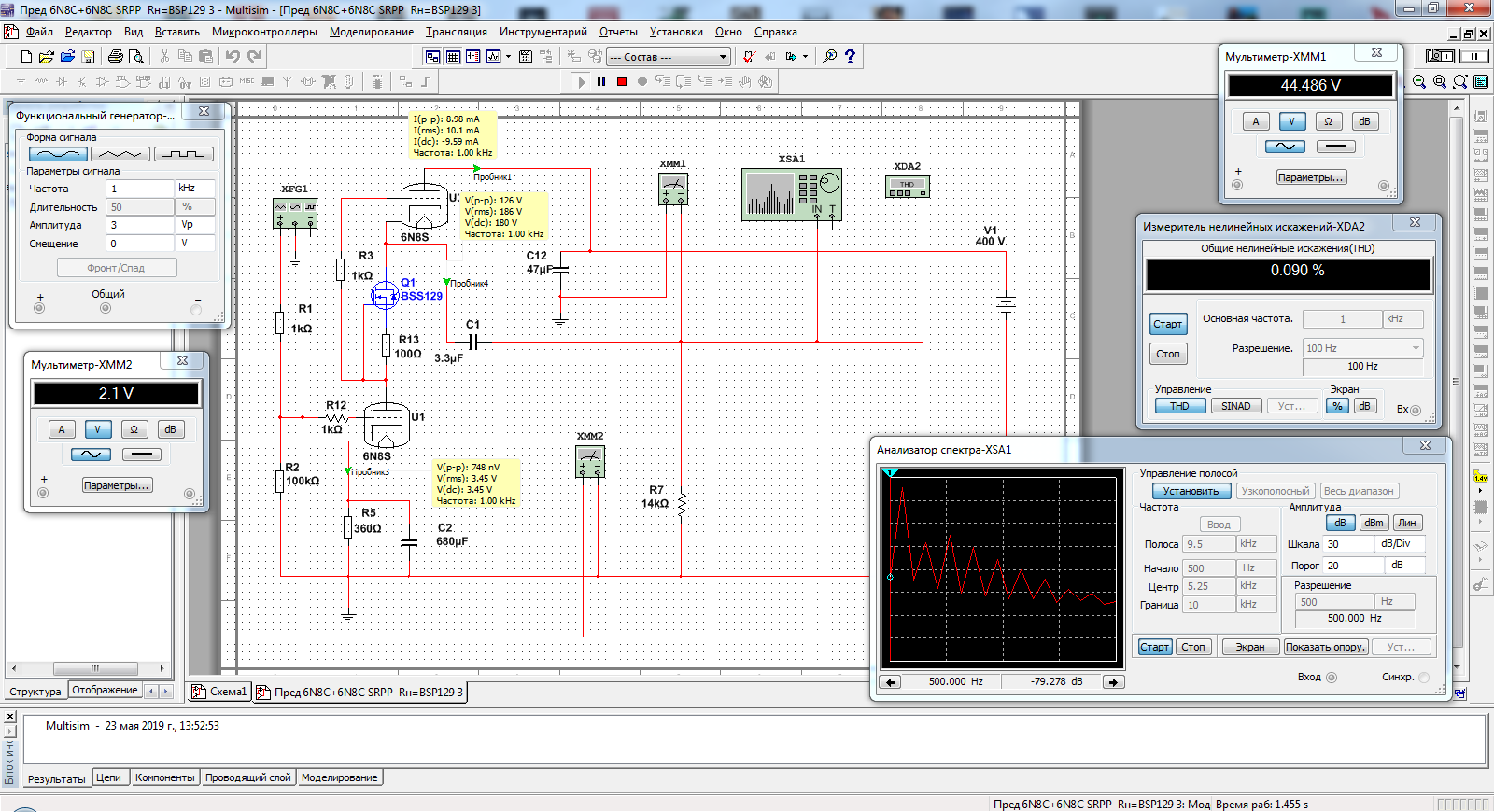Viewport: 1494px width, 812px height.
Task: Open Help with the question mark icon
Action: [x=850, y=56]
